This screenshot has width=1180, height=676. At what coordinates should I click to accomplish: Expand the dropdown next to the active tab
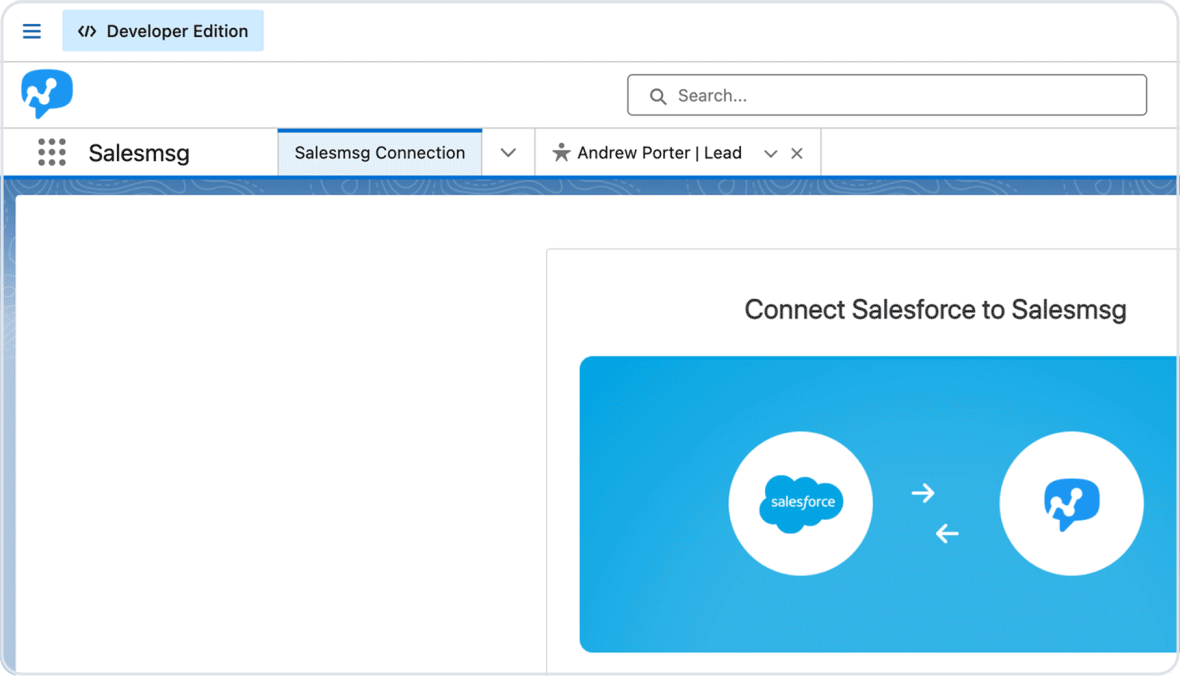click(508, 152)
